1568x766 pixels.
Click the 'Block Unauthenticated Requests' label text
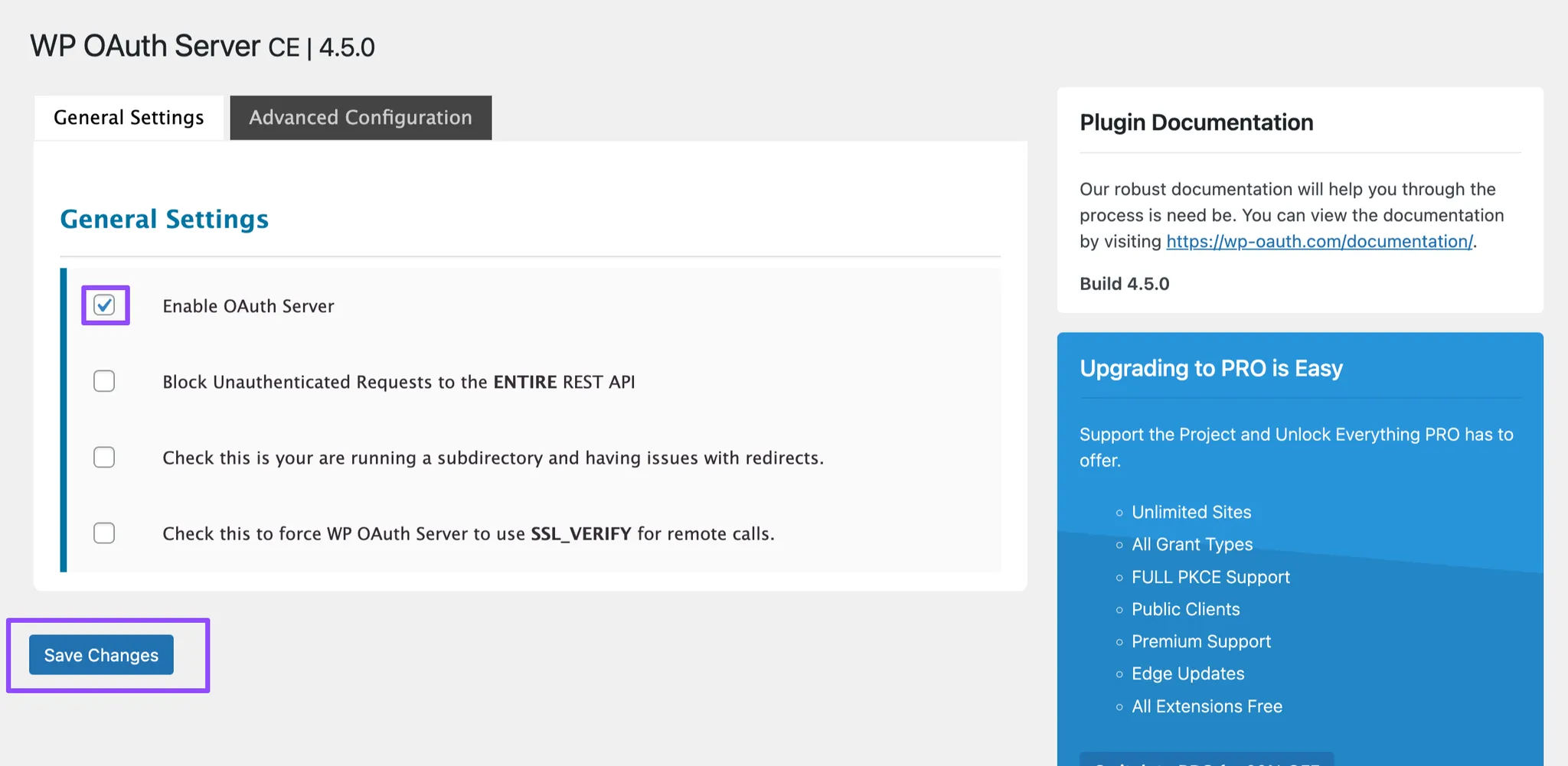399,382
